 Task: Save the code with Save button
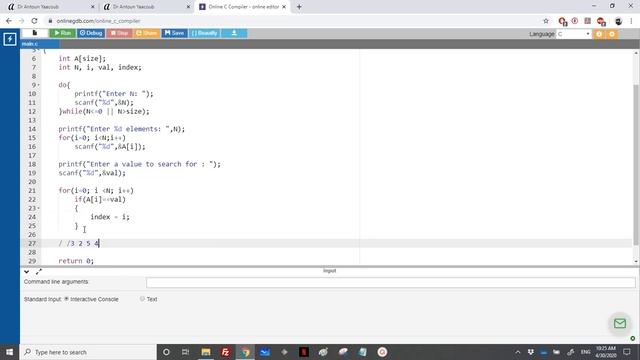pos(174,33)
